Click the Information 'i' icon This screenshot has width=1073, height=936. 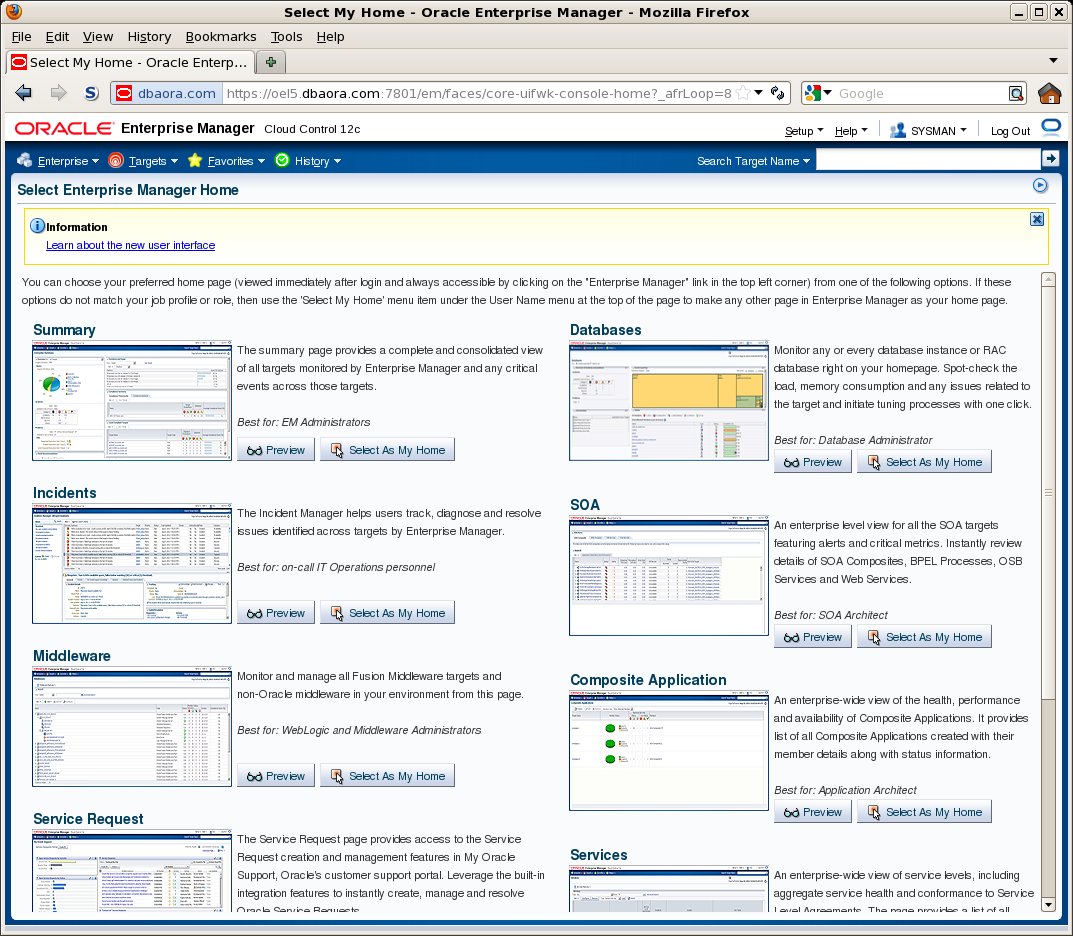pyautogui.click(x=38, y=226)
